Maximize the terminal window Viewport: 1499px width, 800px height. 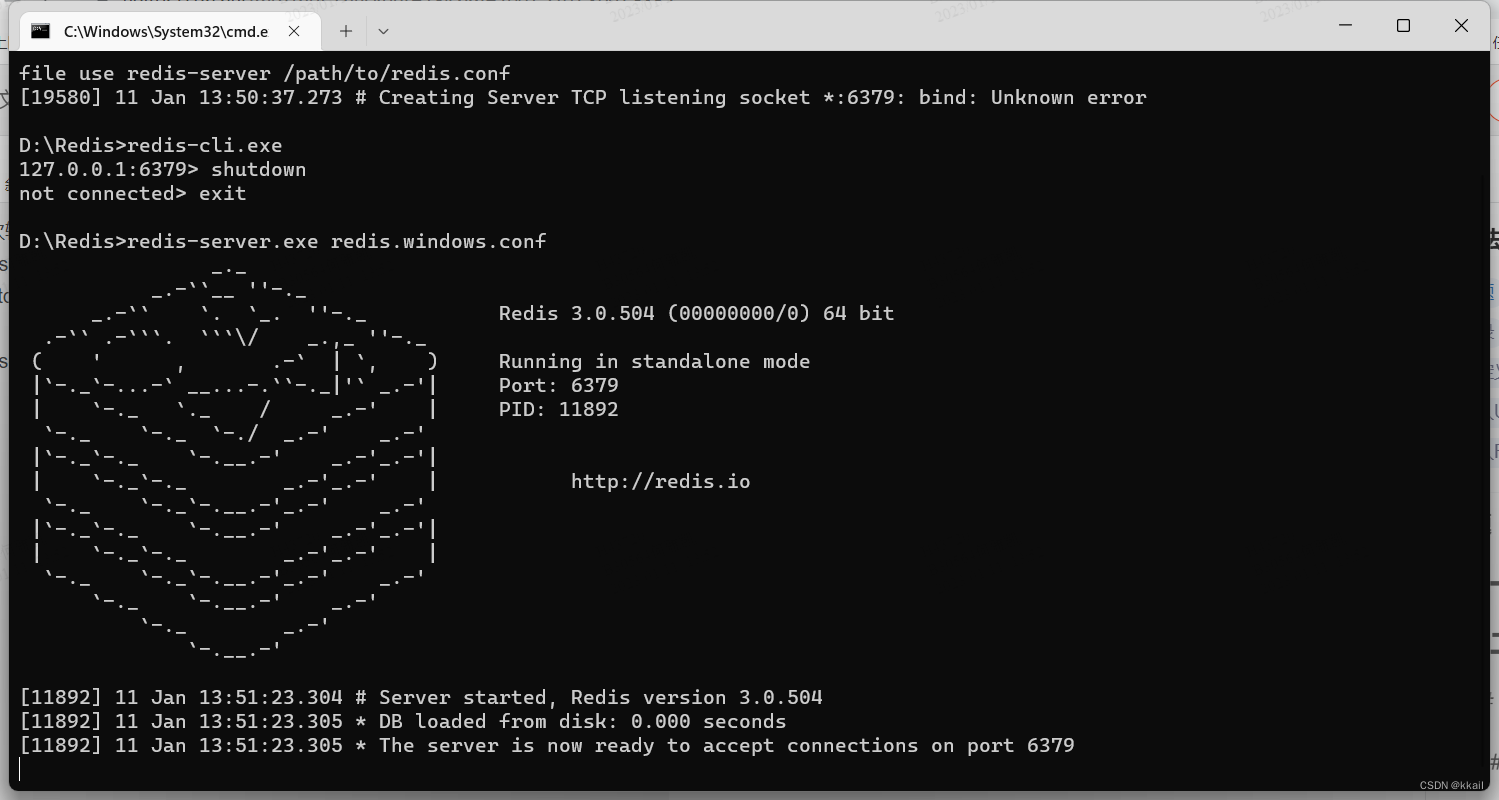click(x=1403, y=26)
